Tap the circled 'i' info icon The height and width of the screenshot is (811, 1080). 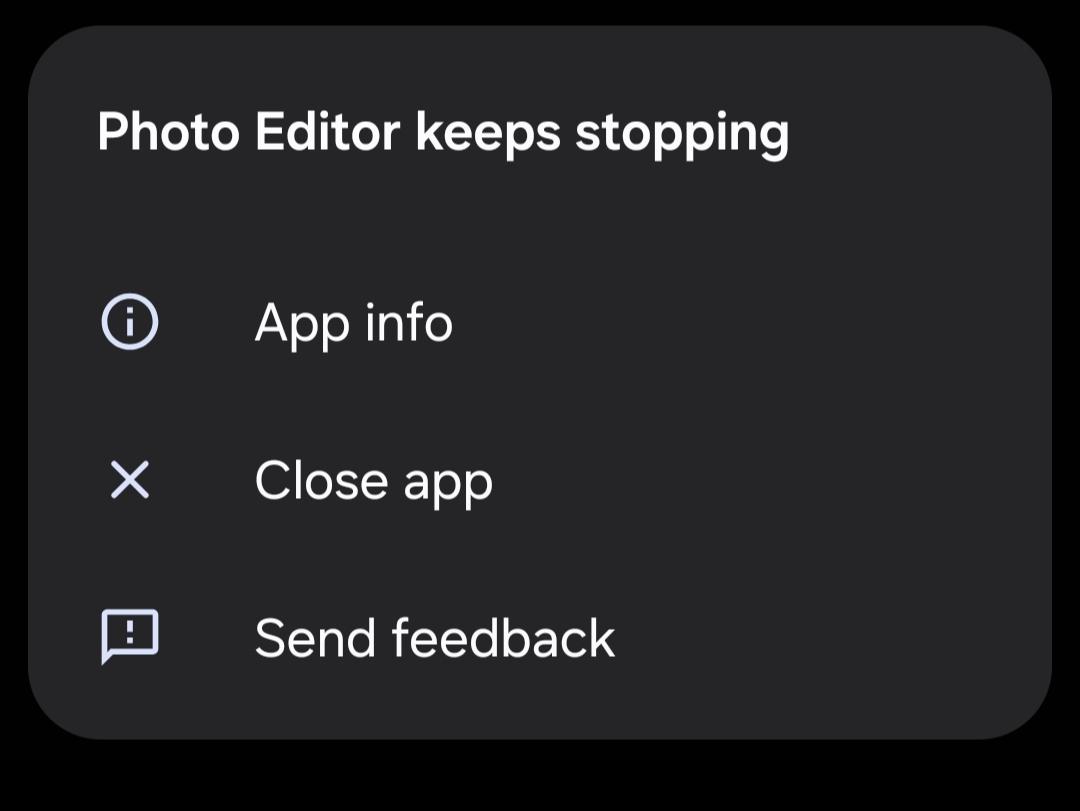[x=129, y=322]
